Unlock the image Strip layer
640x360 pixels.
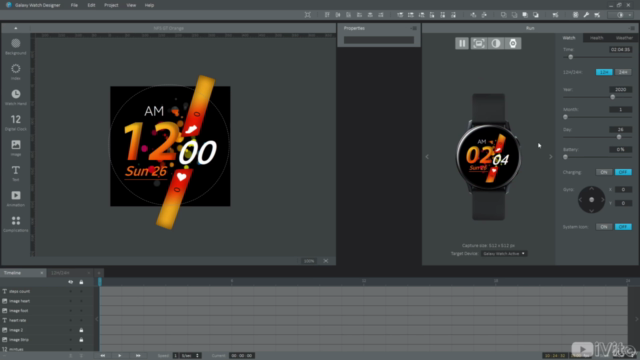pyautogui.click(x=81, y=340)
